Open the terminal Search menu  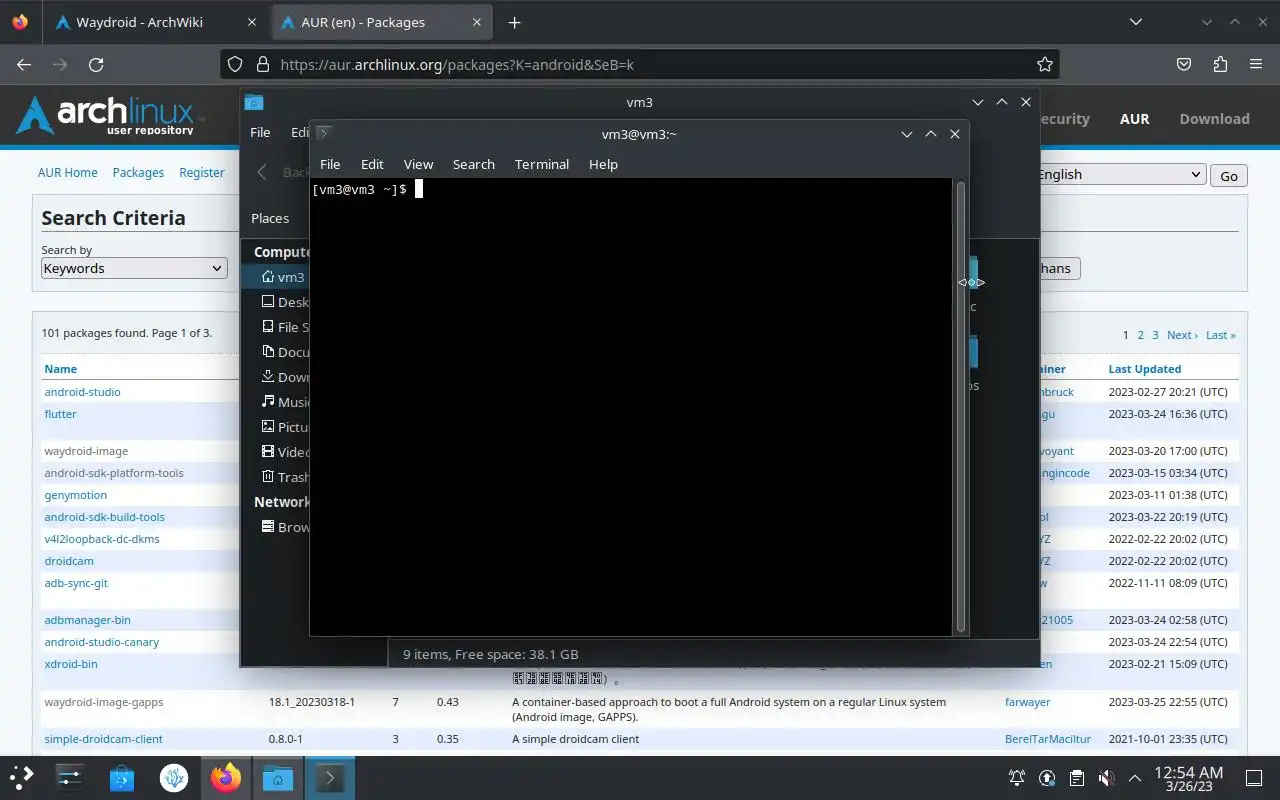[x=474, y=164]
